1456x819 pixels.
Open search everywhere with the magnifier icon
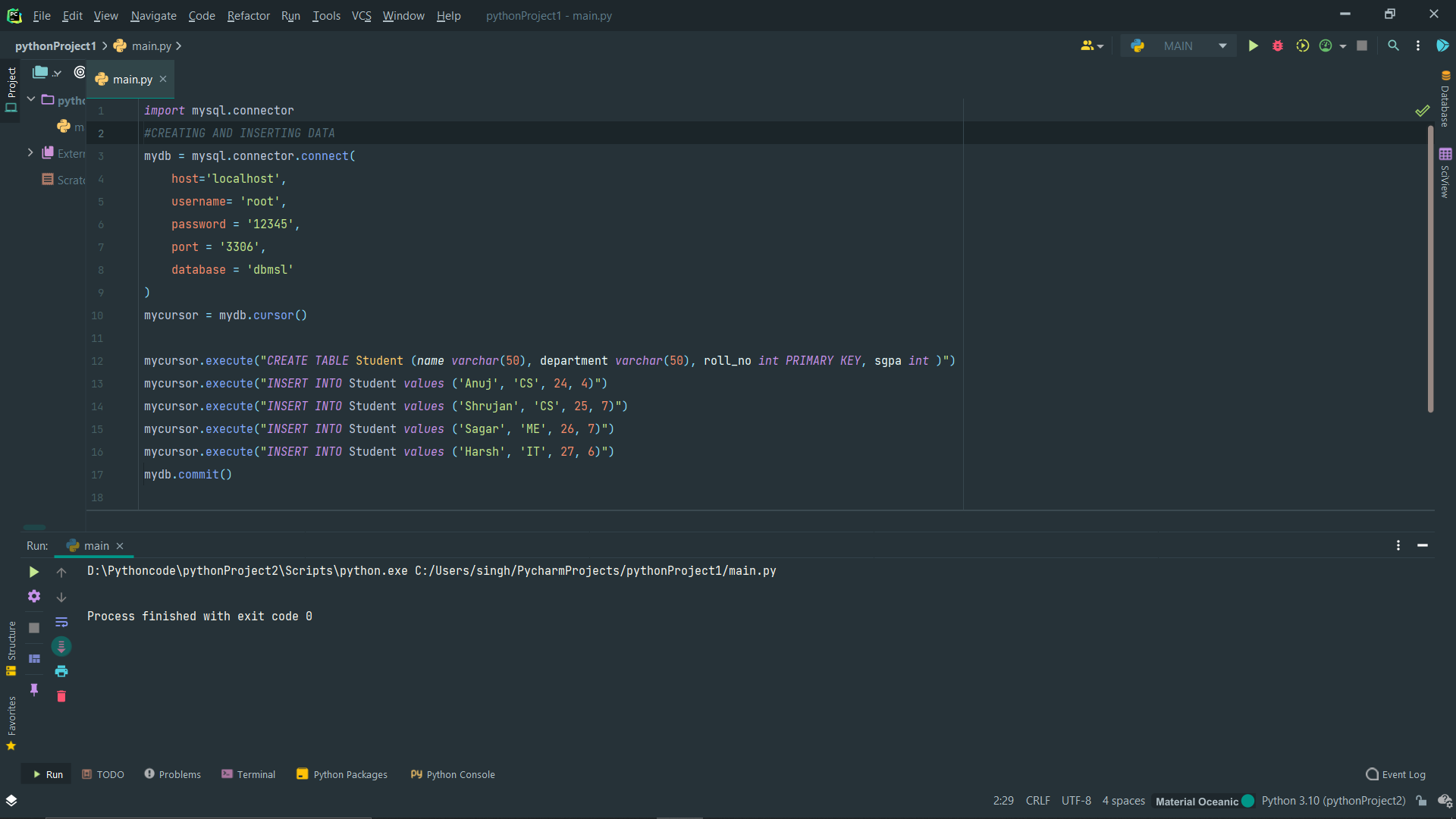click(x=1393, y=45)
